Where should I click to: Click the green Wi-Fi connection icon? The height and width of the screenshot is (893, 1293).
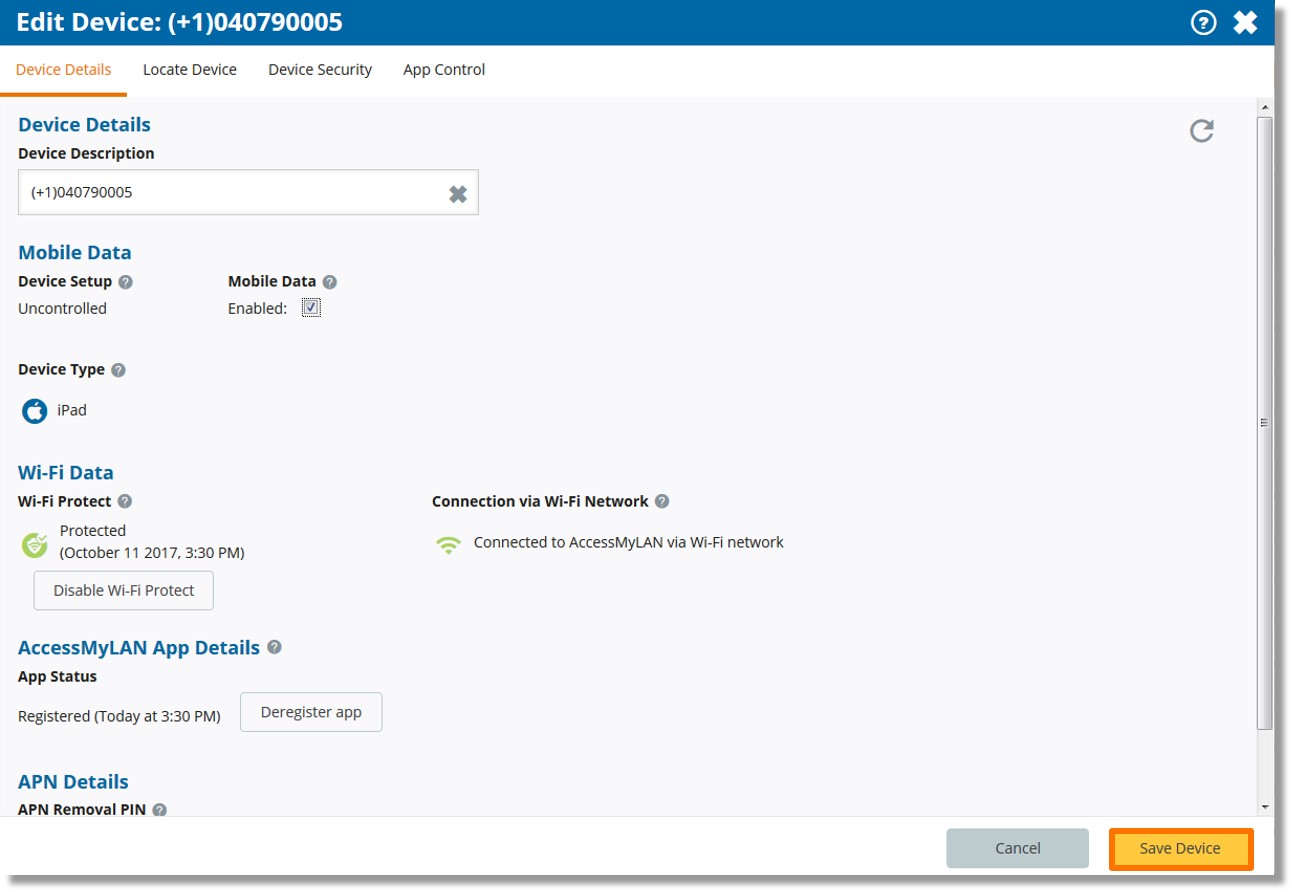[449, 545]
